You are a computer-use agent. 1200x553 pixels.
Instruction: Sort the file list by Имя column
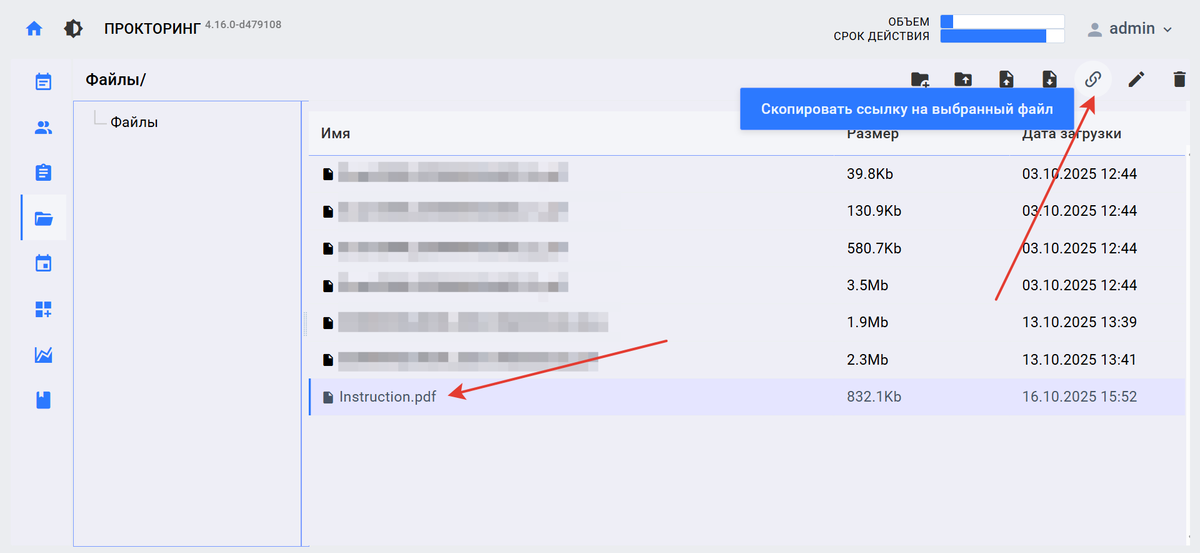[335, 134]
